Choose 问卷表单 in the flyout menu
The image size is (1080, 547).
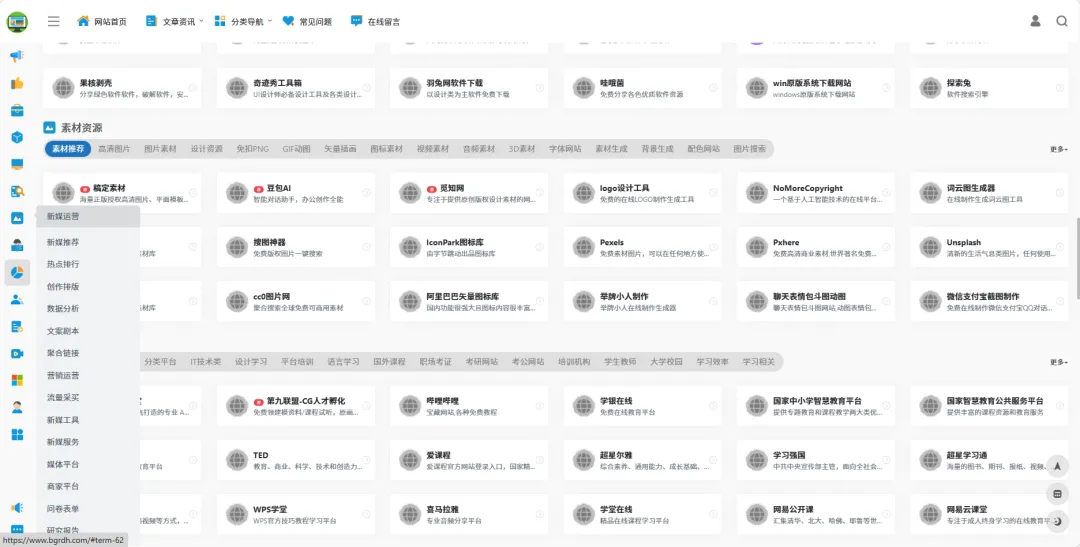[63, 508]
